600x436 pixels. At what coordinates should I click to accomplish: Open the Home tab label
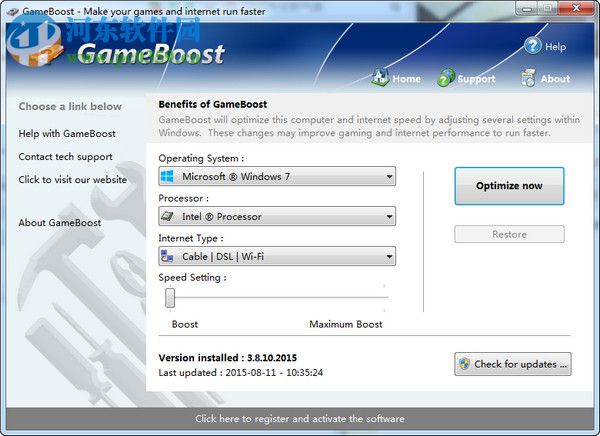(406, 79)
